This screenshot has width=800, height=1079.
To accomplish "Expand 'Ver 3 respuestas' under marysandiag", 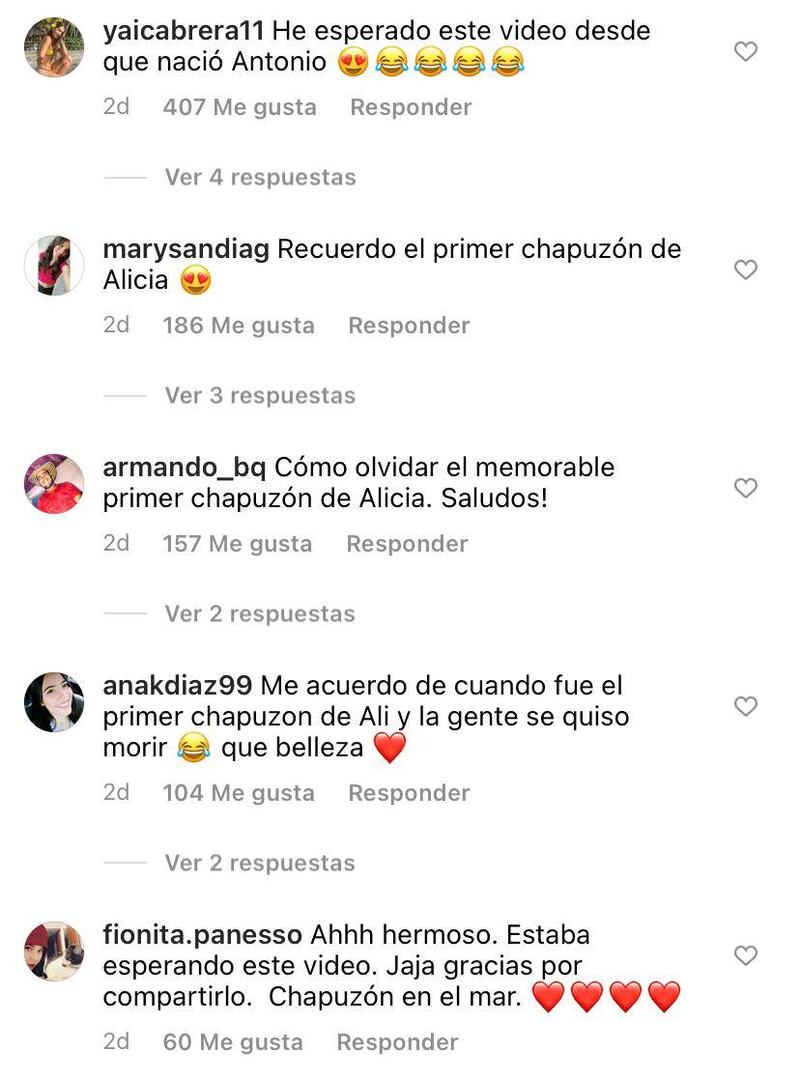I will click(260, 396).
